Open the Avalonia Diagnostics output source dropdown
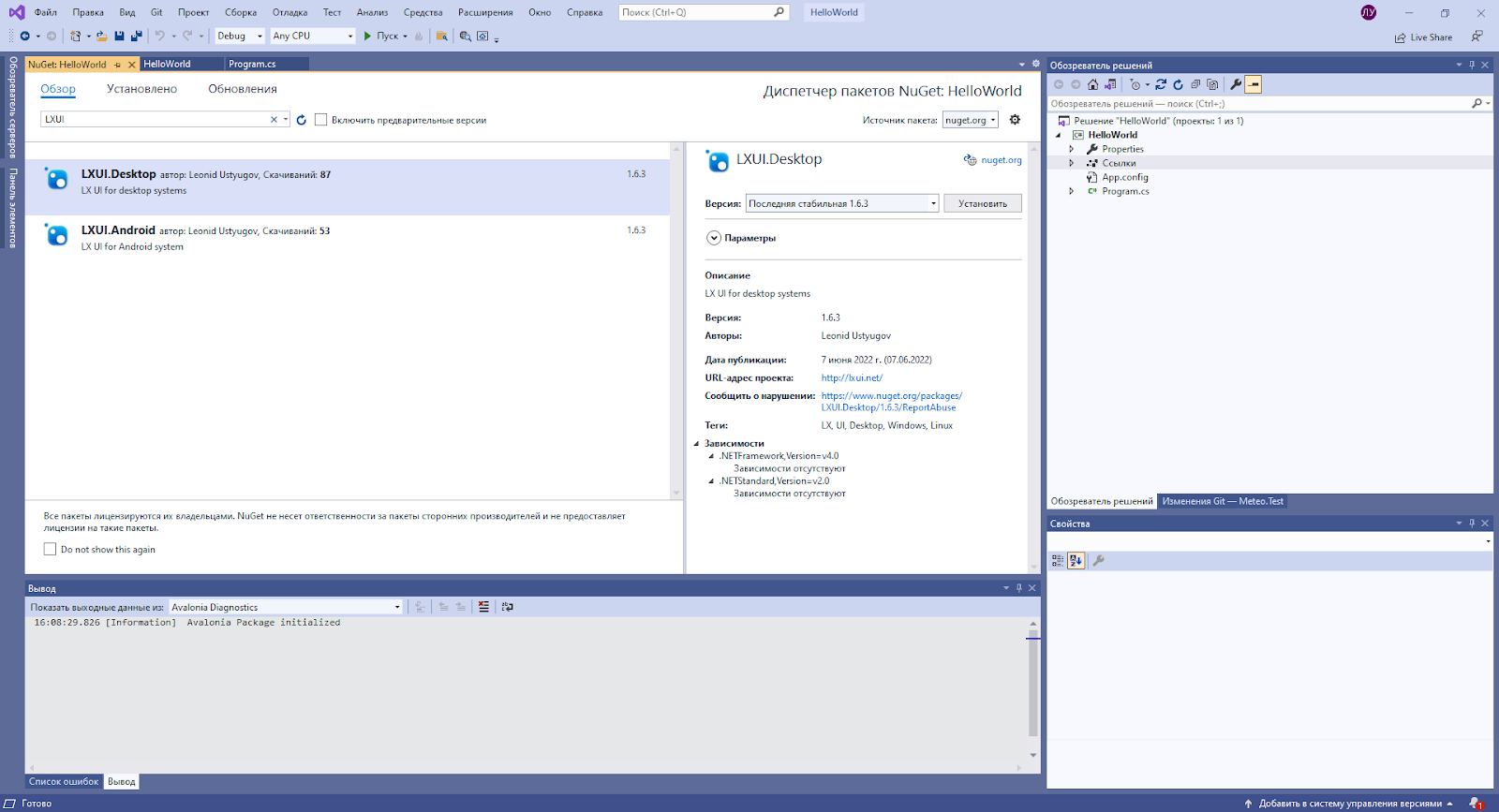The width and height of the screenshot is (1499, 812). click(286, 607)
